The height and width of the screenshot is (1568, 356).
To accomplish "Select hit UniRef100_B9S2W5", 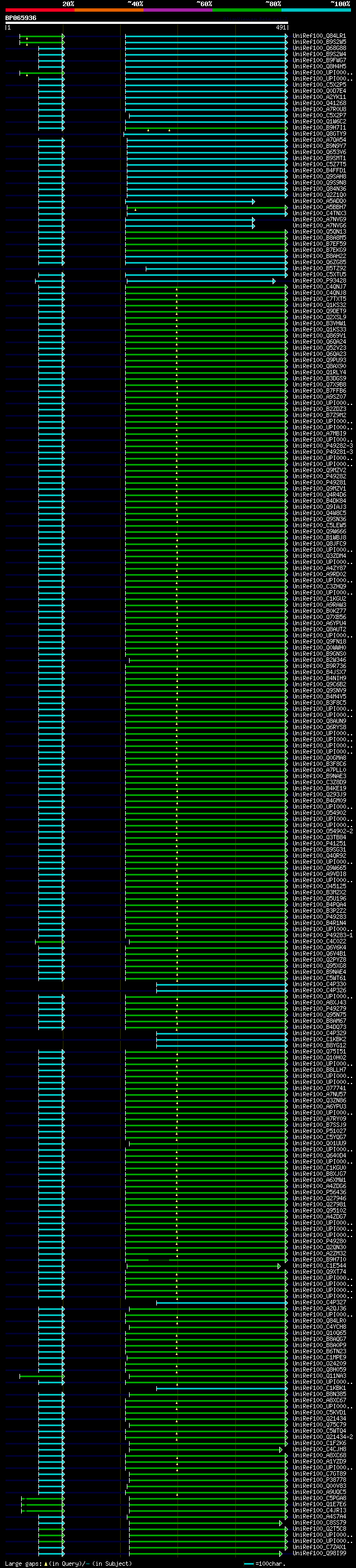I will tap(319, 42).
